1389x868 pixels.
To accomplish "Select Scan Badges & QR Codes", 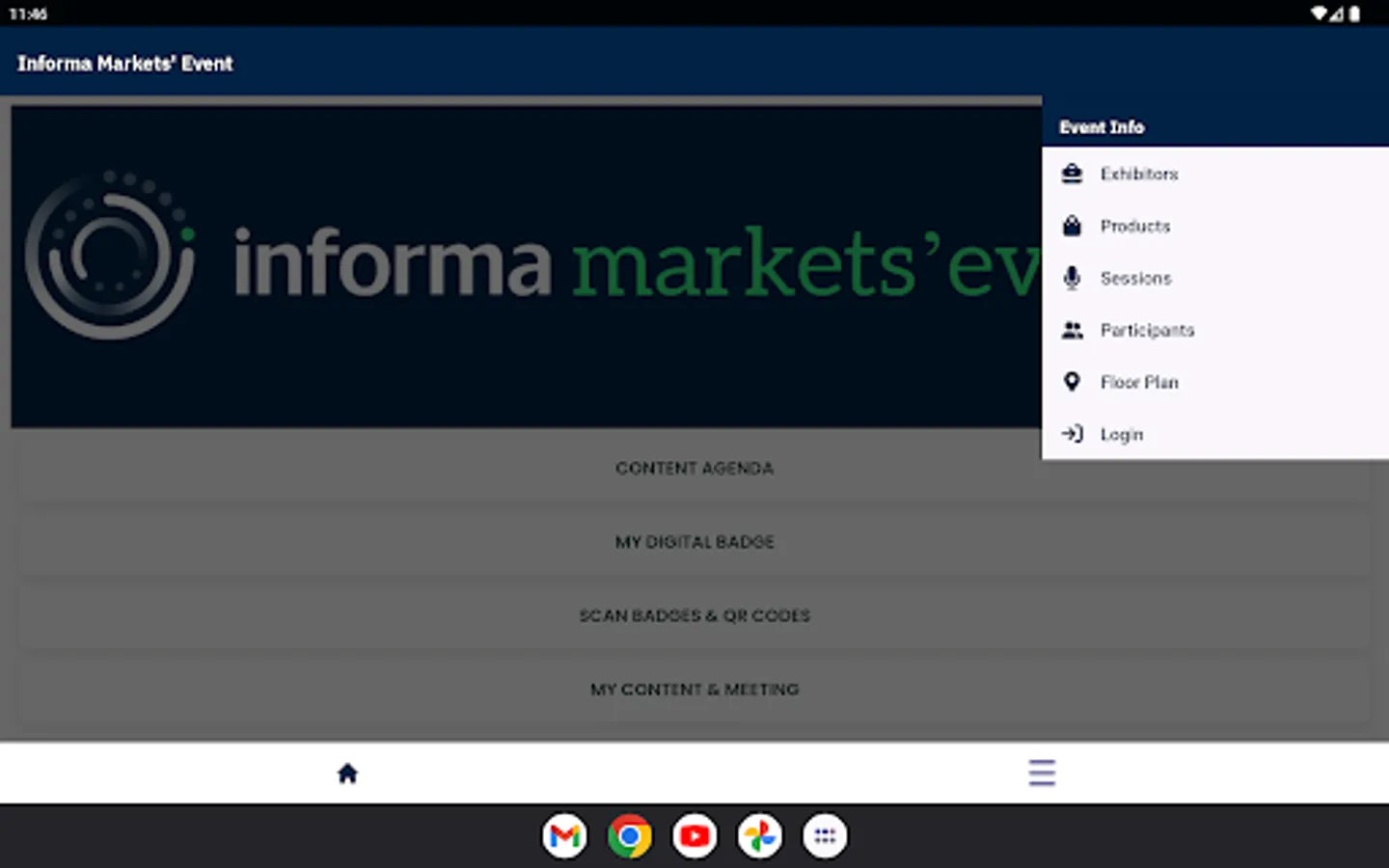I will click(694, 615).
